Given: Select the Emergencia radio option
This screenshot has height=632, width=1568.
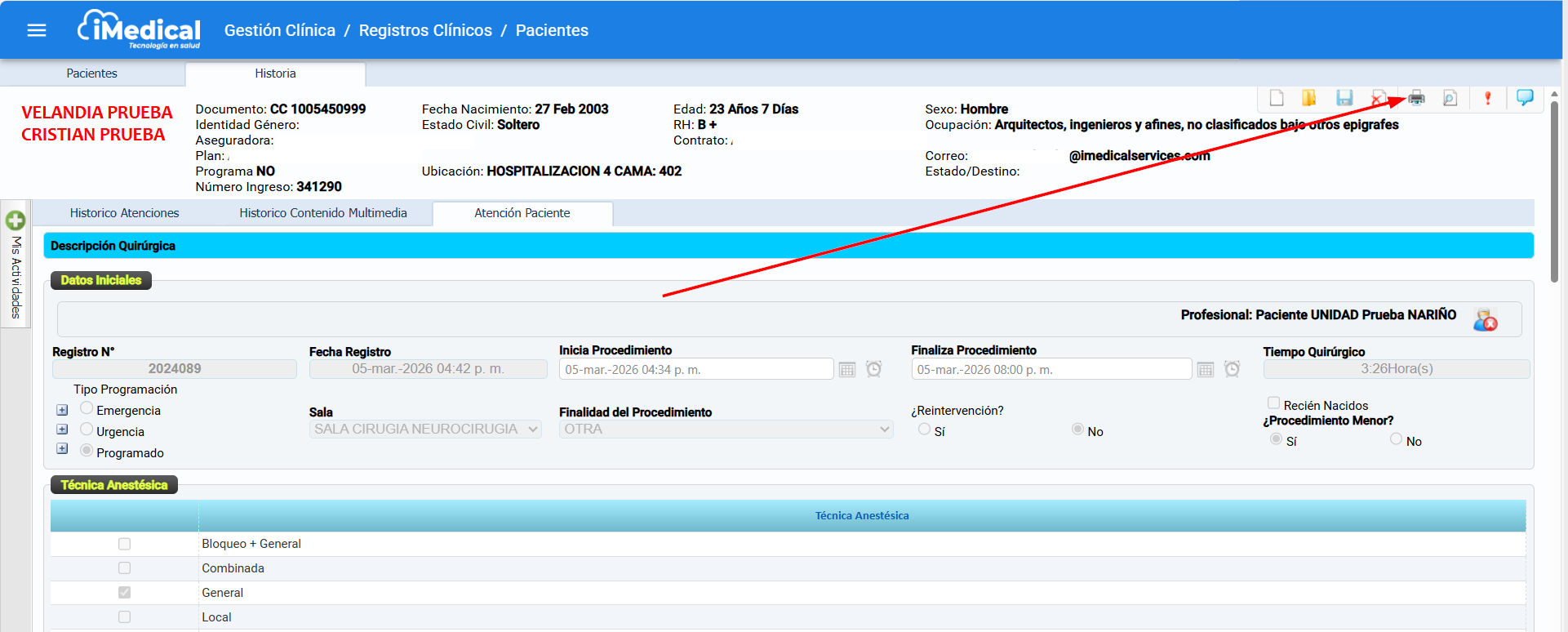Looking at the screenshot, I should [87, 408].
